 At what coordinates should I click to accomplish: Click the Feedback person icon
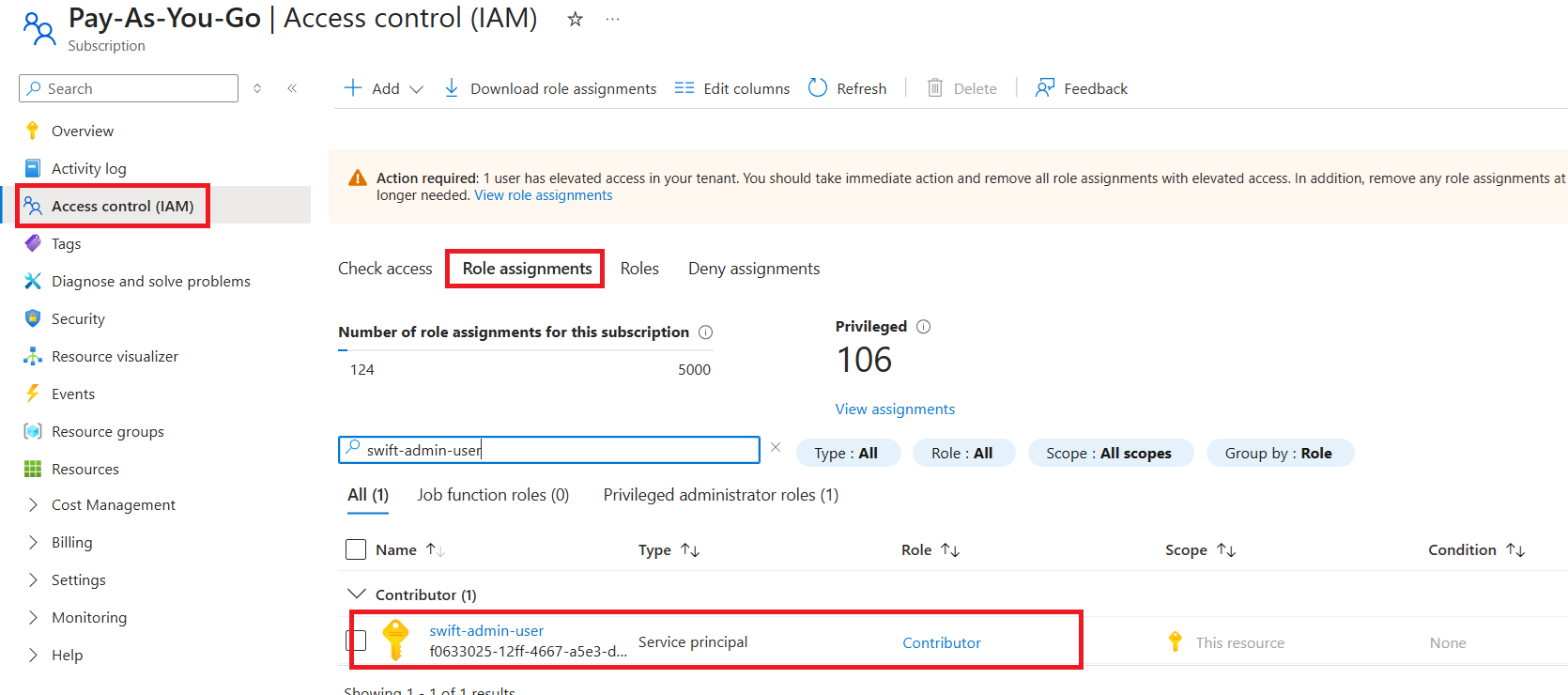point(1045,87)
